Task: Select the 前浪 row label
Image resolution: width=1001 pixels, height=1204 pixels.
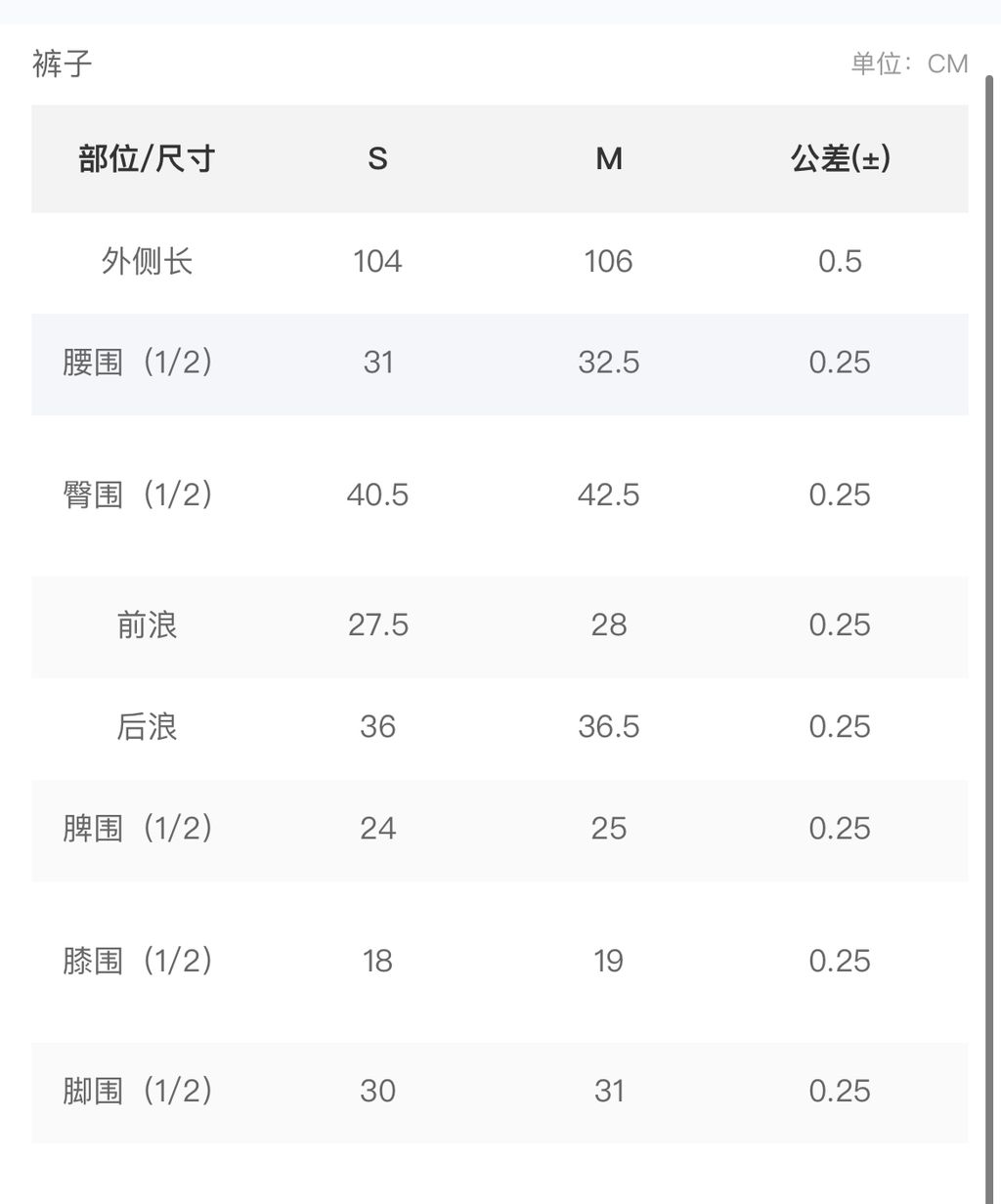Action: click(x=147, y=625)
